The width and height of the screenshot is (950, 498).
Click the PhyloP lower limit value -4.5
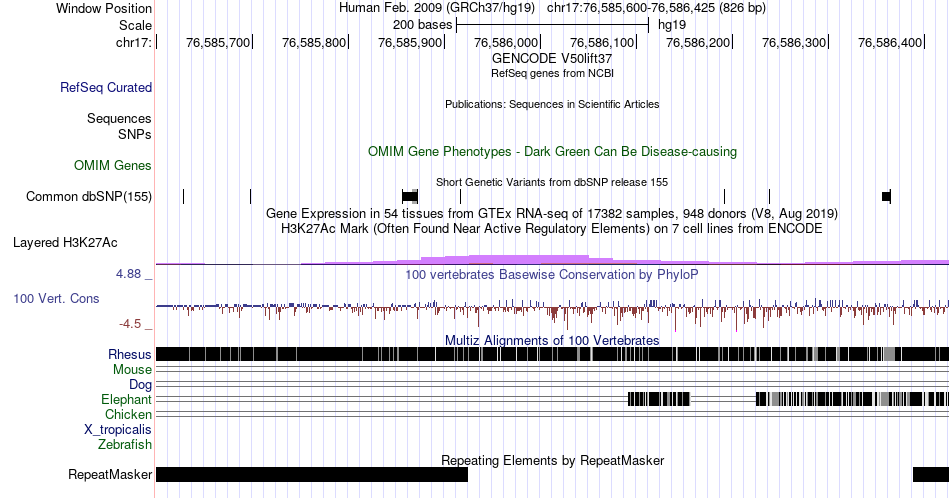130,324
